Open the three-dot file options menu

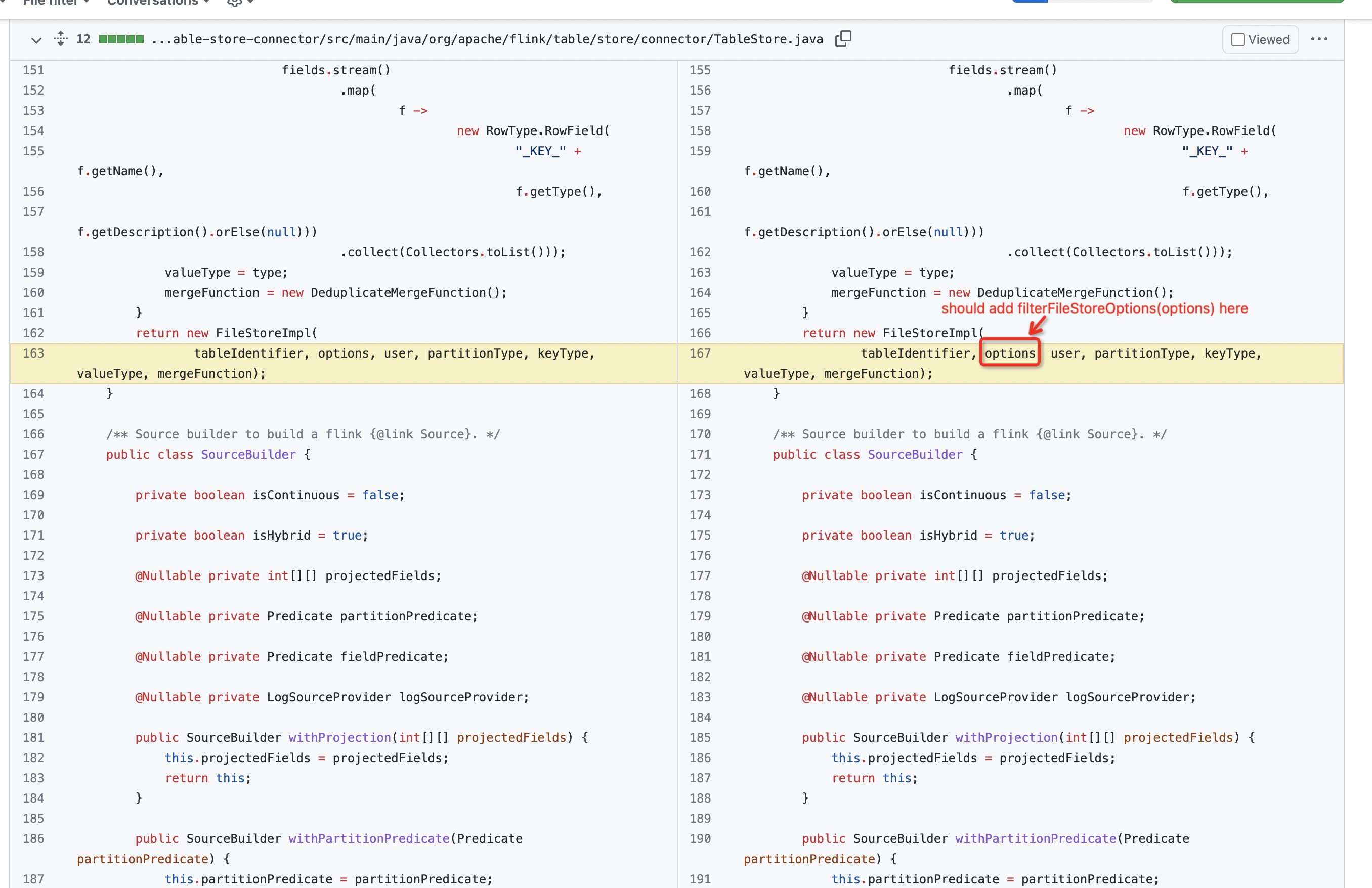(x=1318, y=39)
